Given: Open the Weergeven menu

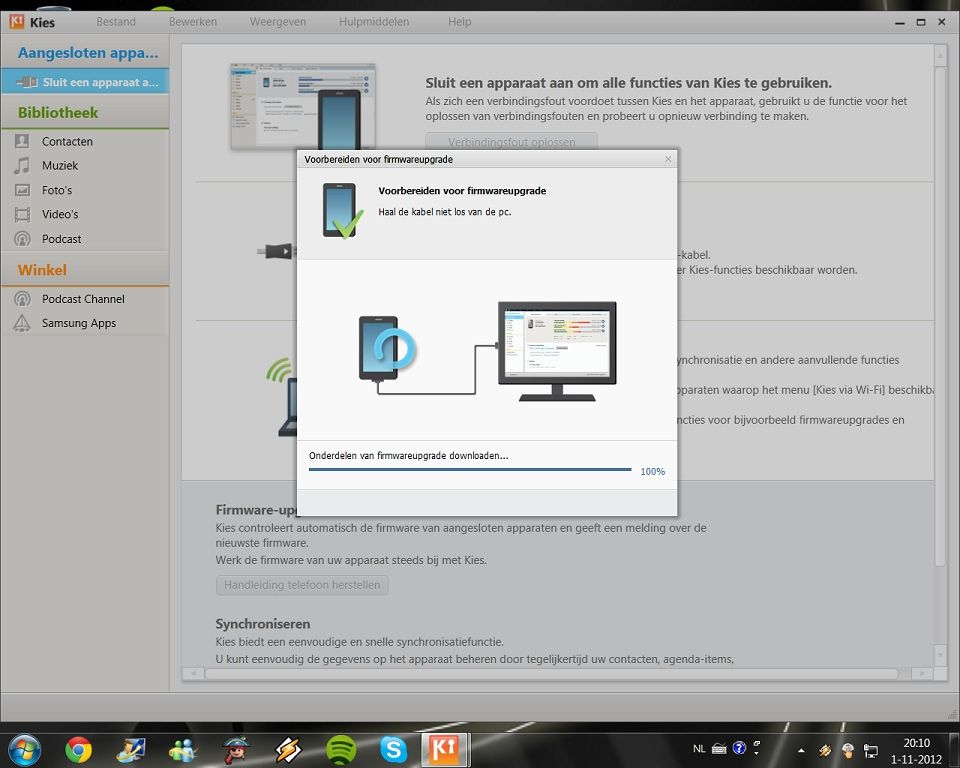Looking at the screenshot, I should (x=277, y=22).
